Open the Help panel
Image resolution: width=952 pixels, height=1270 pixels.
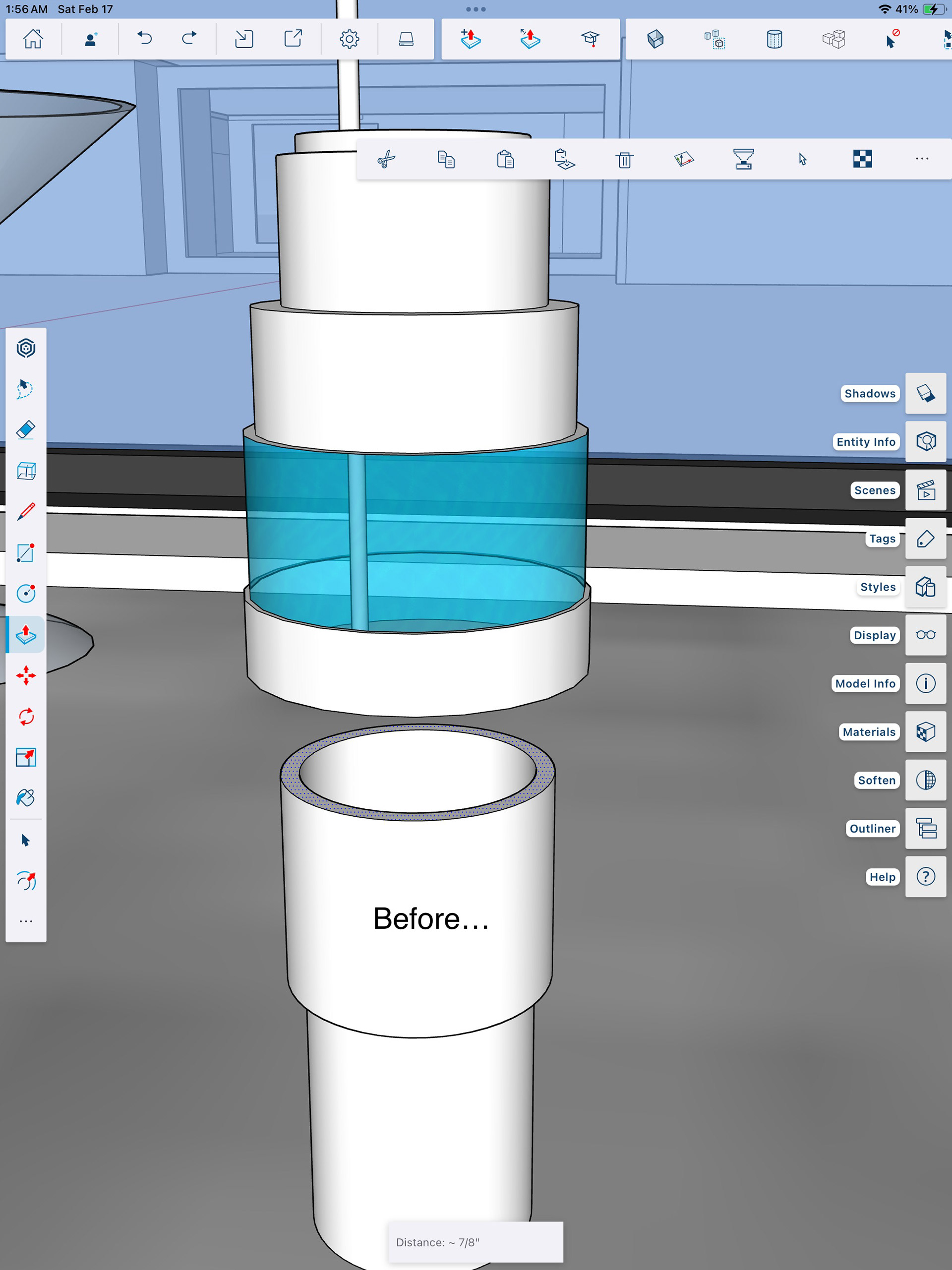click(x=926, y=877)
